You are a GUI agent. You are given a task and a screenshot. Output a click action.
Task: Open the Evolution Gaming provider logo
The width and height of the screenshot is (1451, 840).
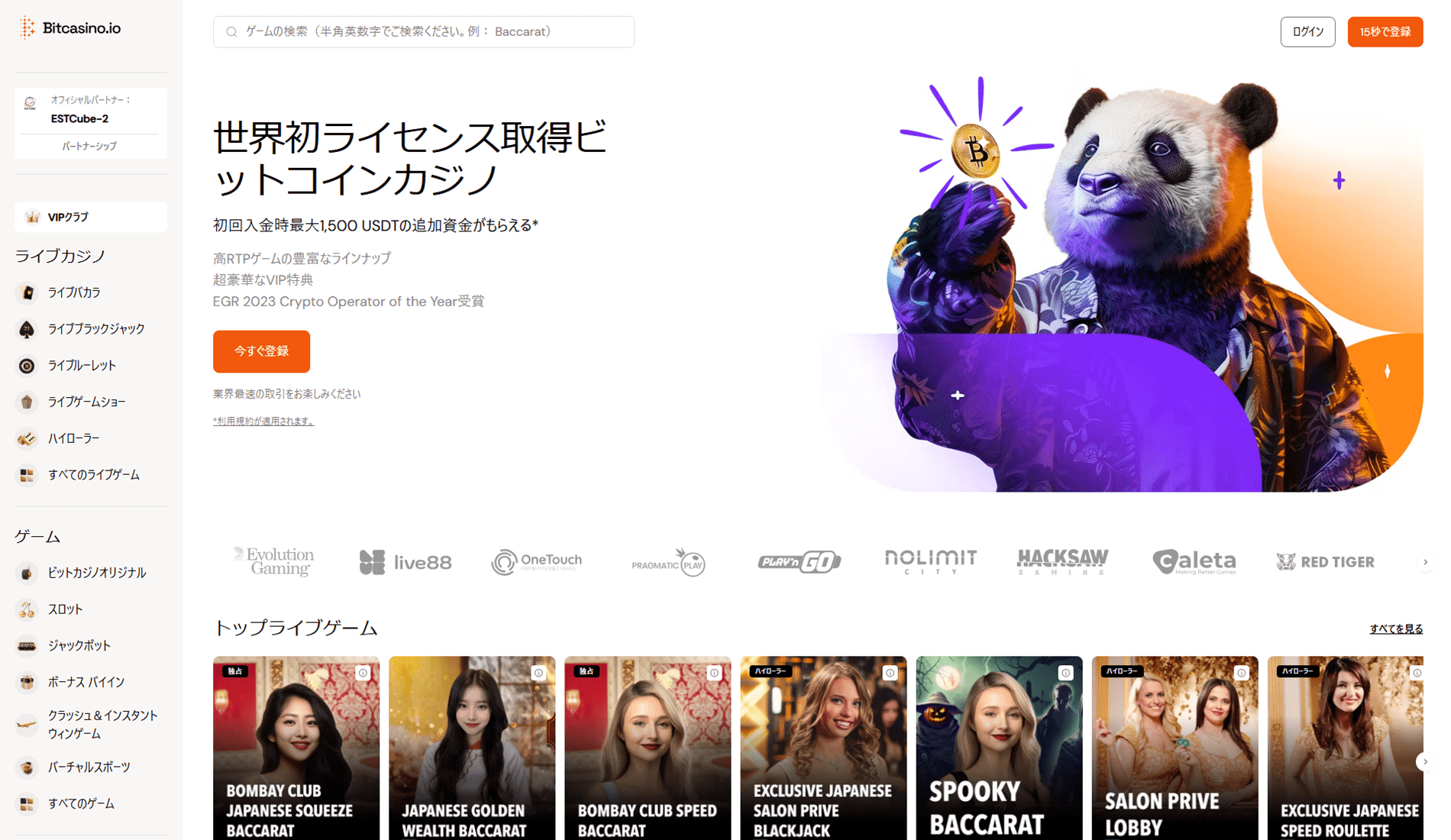click(x=274, y=561)
